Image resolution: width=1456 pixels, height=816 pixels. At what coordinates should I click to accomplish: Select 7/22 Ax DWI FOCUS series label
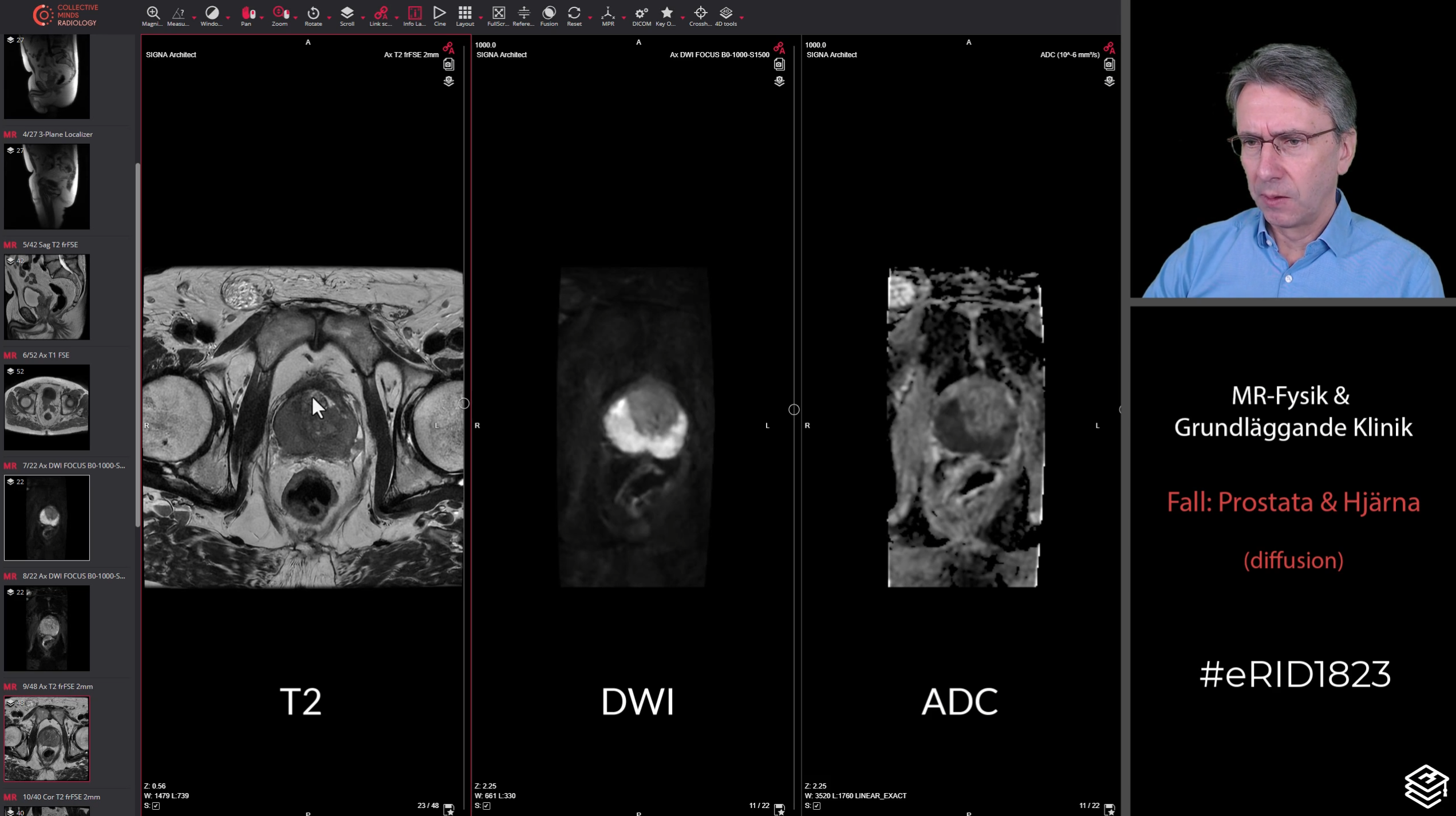(x=73, y=466)
